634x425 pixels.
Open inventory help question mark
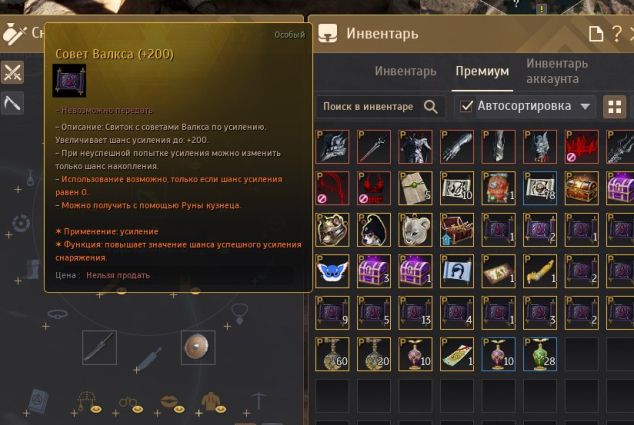coord(617,34)
